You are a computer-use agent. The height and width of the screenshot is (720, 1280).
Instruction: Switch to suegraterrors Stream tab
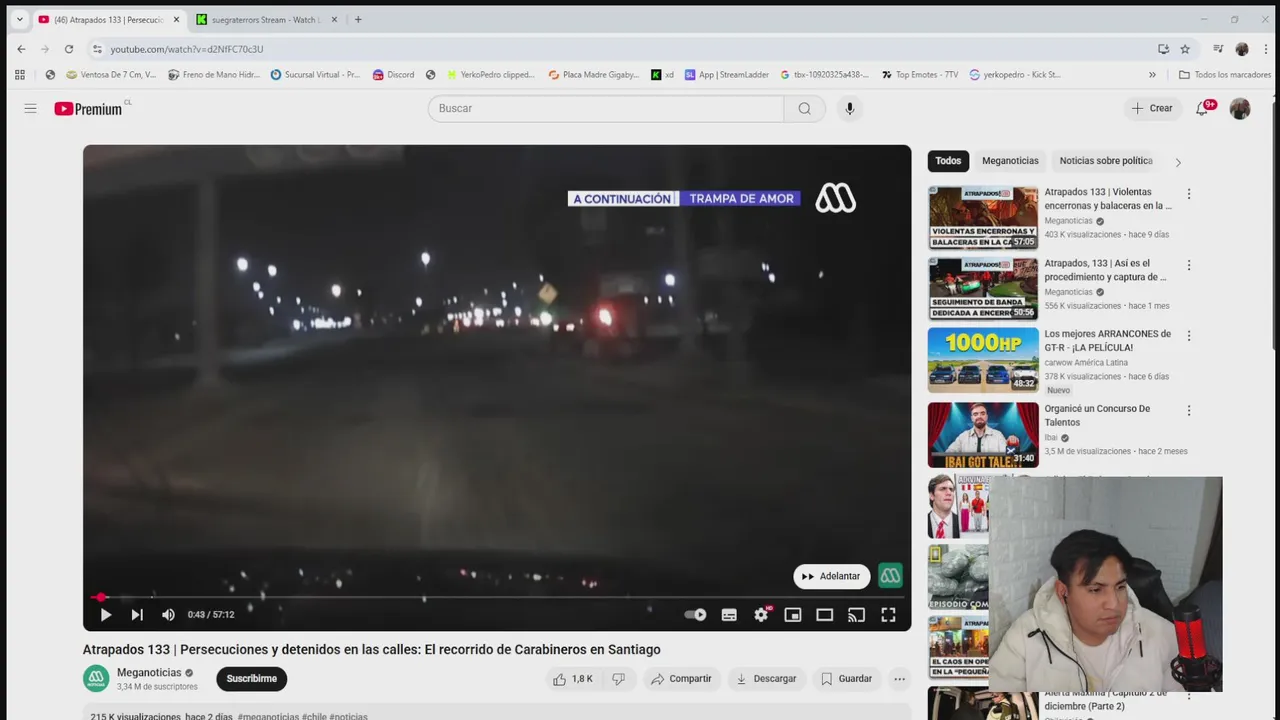[x=265, y=19]
